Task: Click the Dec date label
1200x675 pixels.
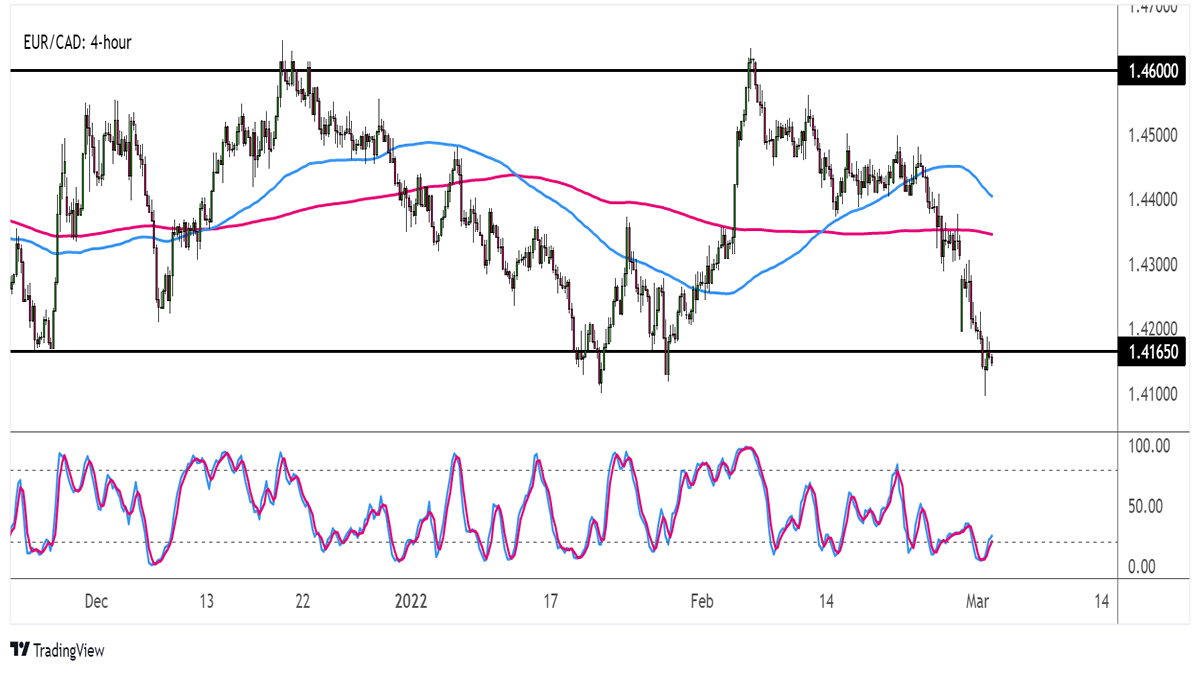Action: click(x=96, y=602)
